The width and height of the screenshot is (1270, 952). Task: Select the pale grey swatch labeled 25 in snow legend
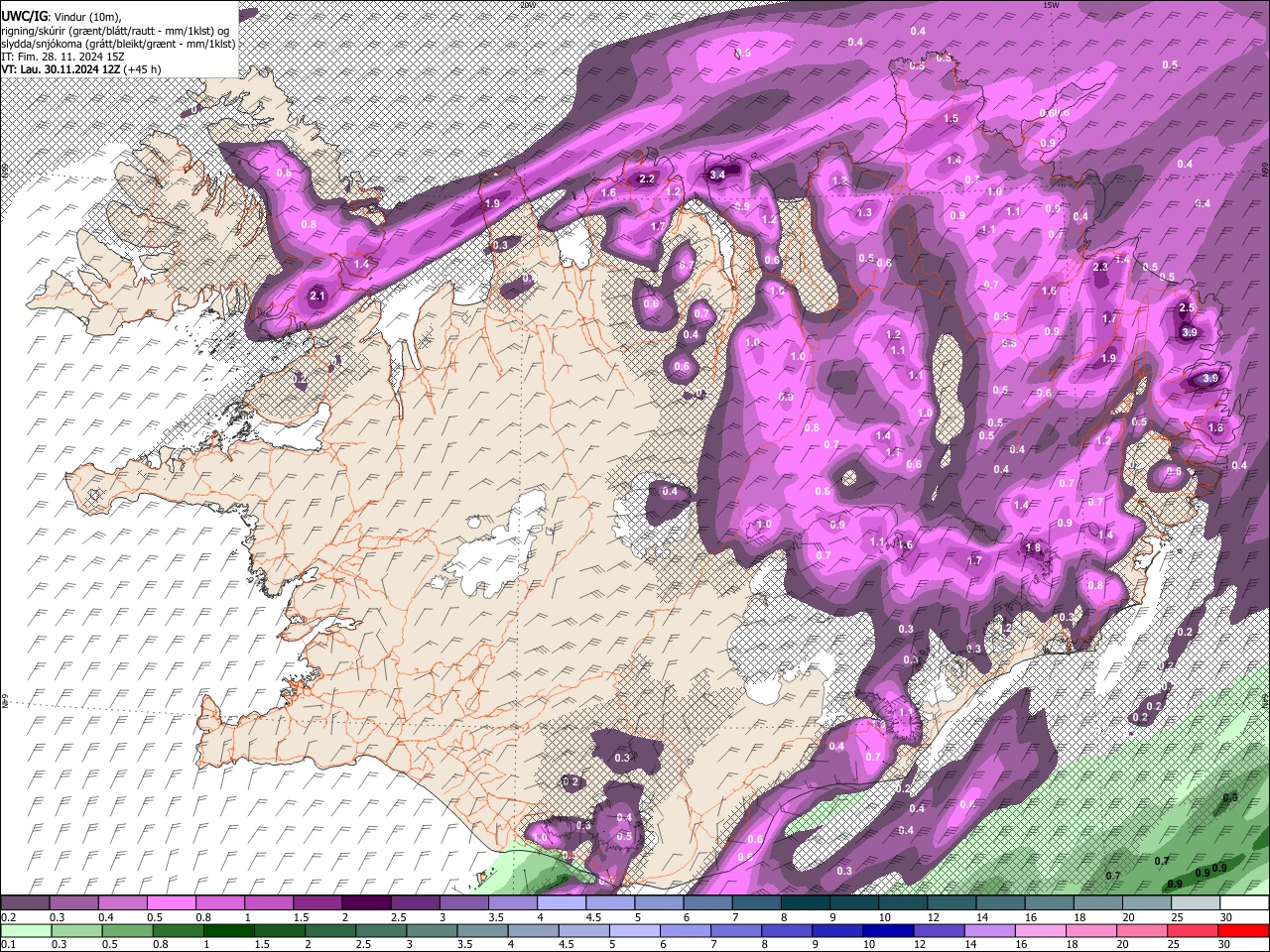point(1196,903)
